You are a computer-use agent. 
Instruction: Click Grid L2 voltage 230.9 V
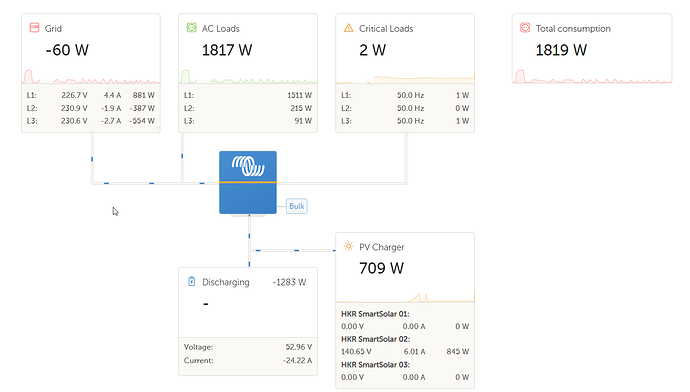tap(74, 108)
